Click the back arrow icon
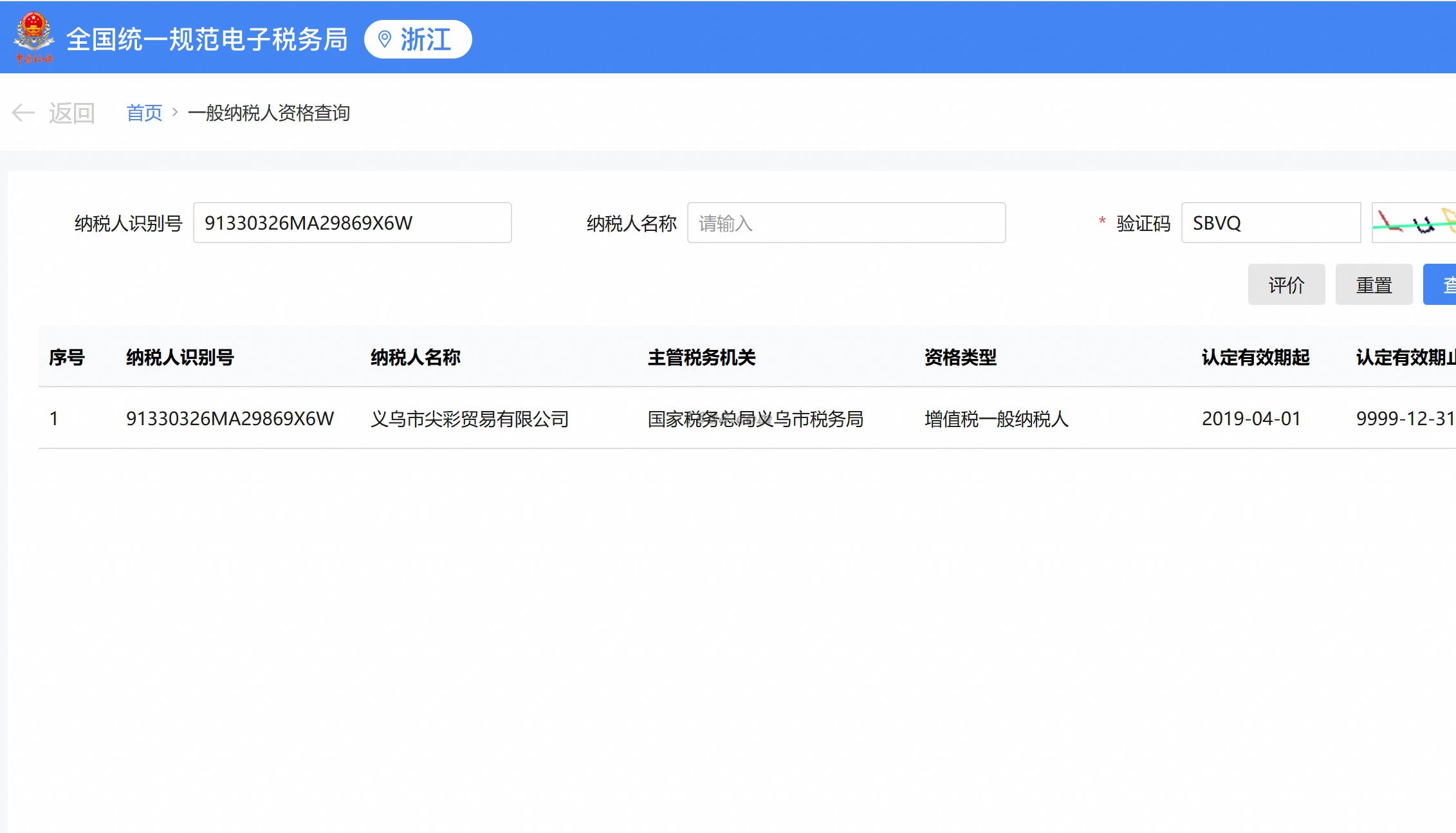The height and width of the screenshot is (833, 1456). [23, 113]
